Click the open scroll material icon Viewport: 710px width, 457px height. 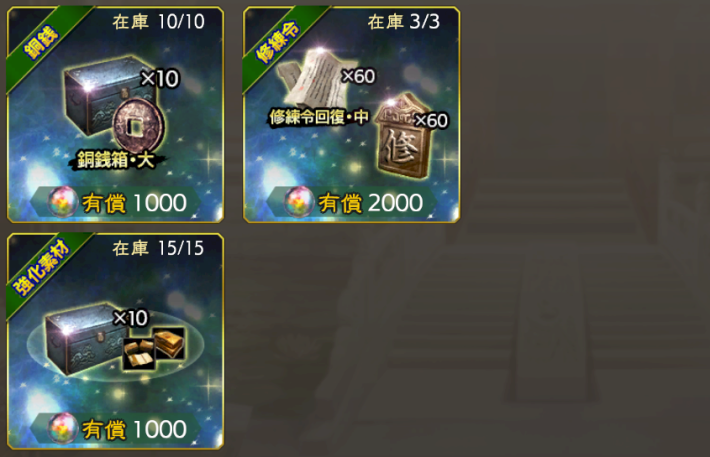[x=139, y=354]
